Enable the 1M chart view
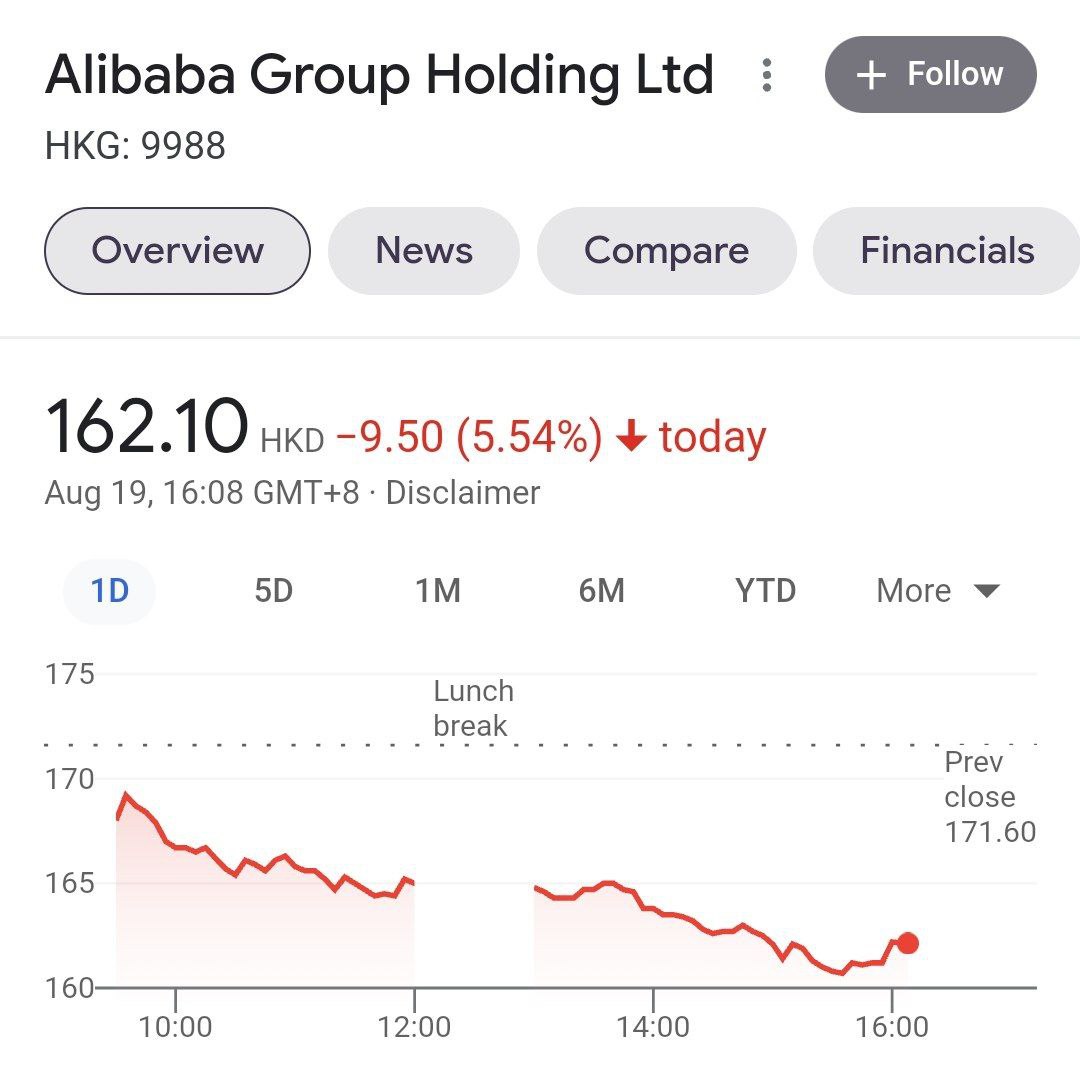Image resolution: width=1080 pixels, height=1075 pixels. tap(436, 590)
